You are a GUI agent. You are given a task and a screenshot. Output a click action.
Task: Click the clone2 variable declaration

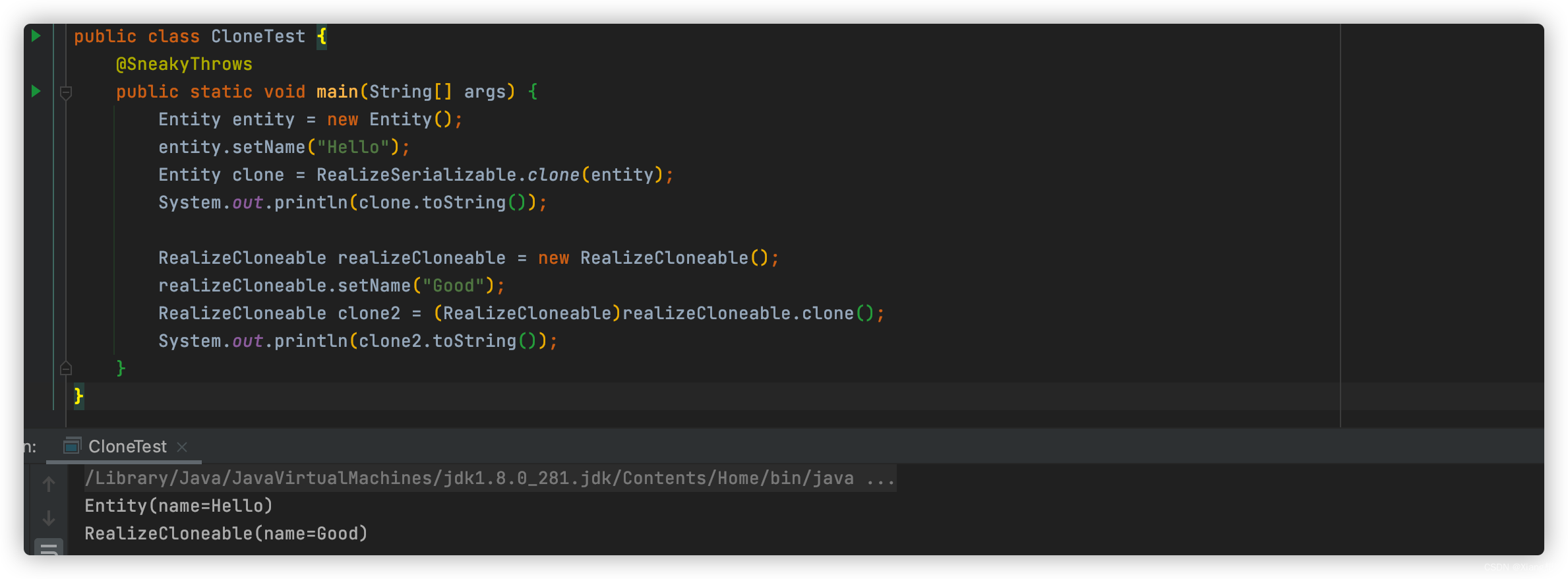369,313
